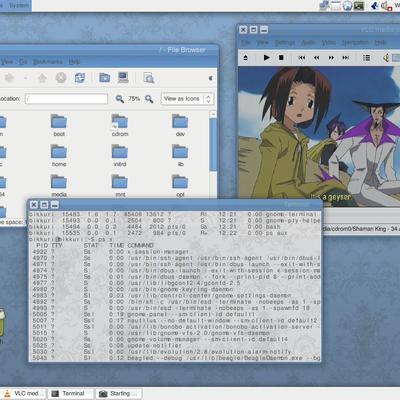This screenshot has width=400, height=400.
Task: Switch to Starting taskbar entry
Action: (119, 394)
